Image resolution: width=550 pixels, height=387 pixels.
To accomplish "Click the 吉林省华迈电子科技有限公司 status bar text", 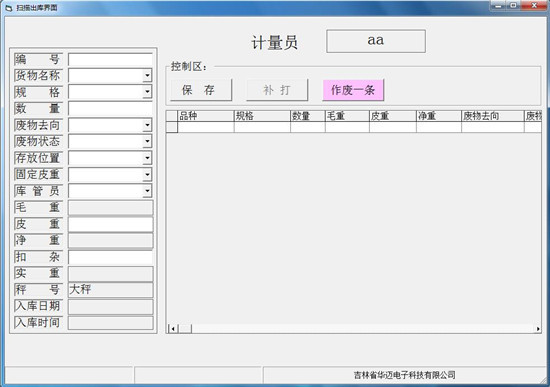I will pos(404,375).
